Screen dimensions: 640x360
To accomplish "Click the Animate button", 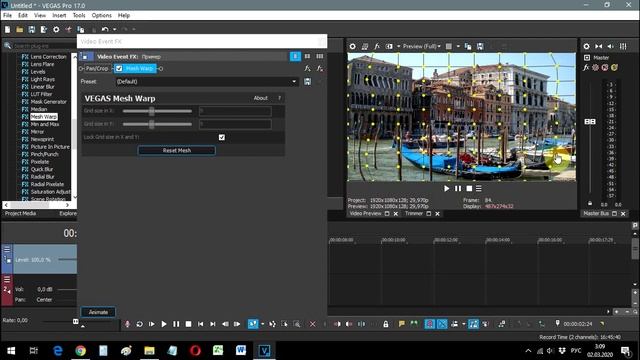I will click(x=98, y=312).
